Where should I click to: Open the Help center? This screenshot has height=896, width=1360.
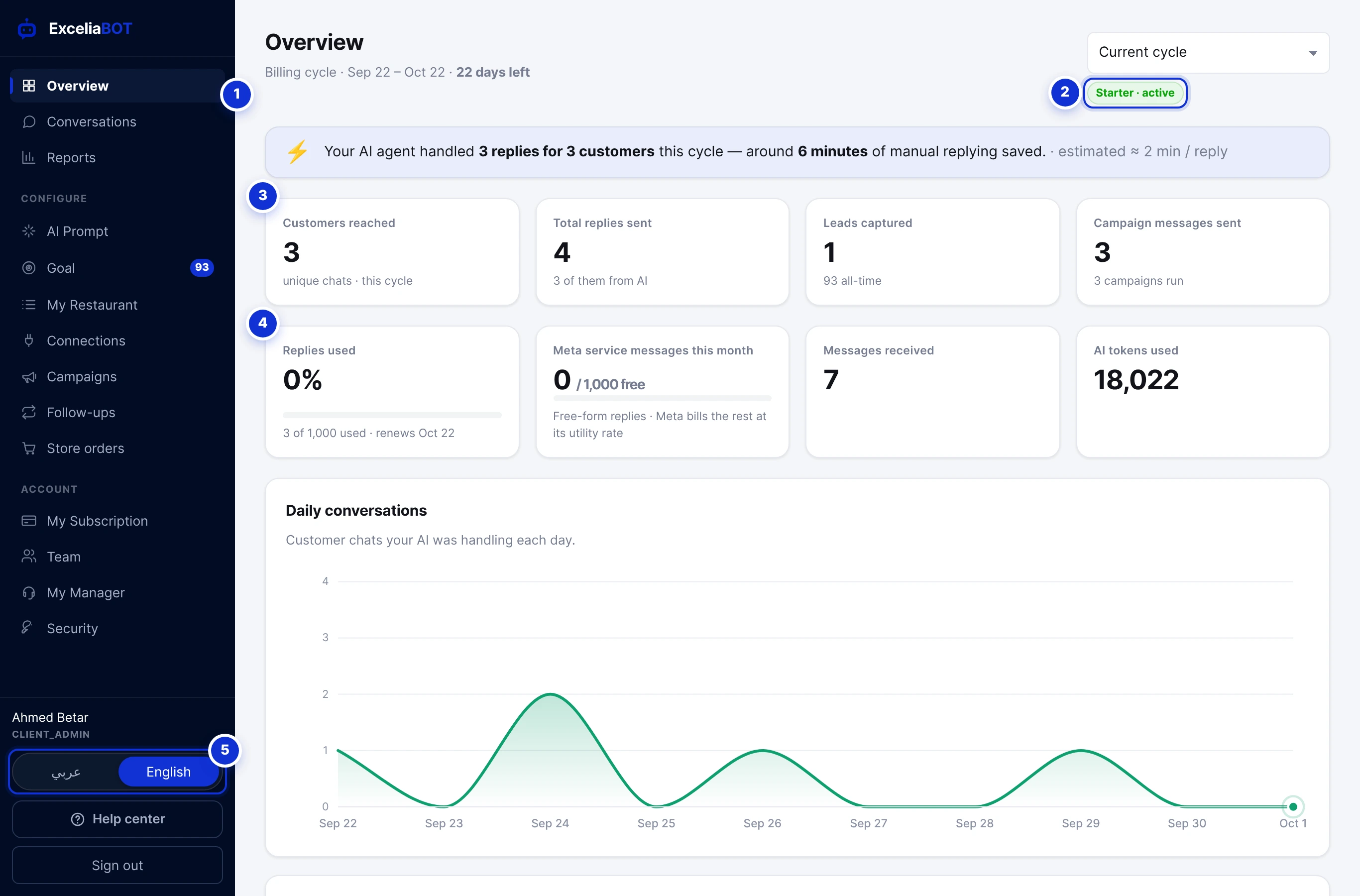(x=117, y=819)
